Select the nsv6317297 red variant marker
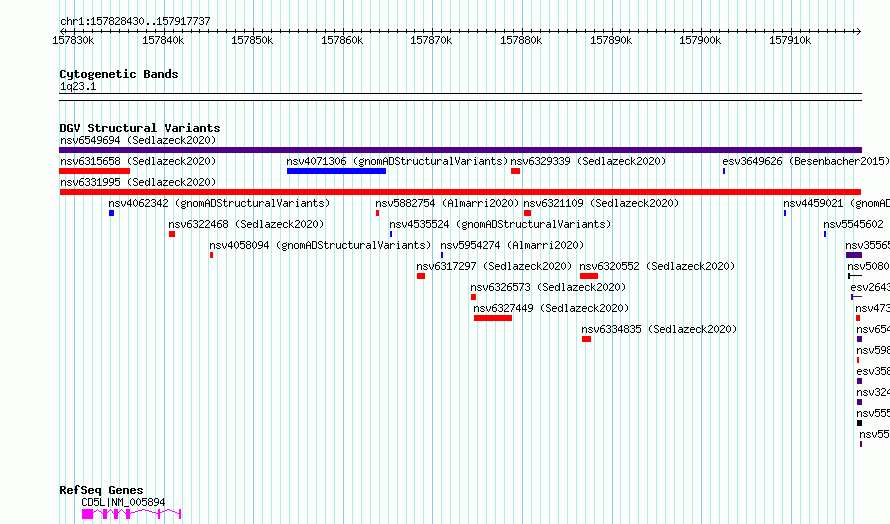Viewport: 890px width, 524px height. (x=421, y=276)
